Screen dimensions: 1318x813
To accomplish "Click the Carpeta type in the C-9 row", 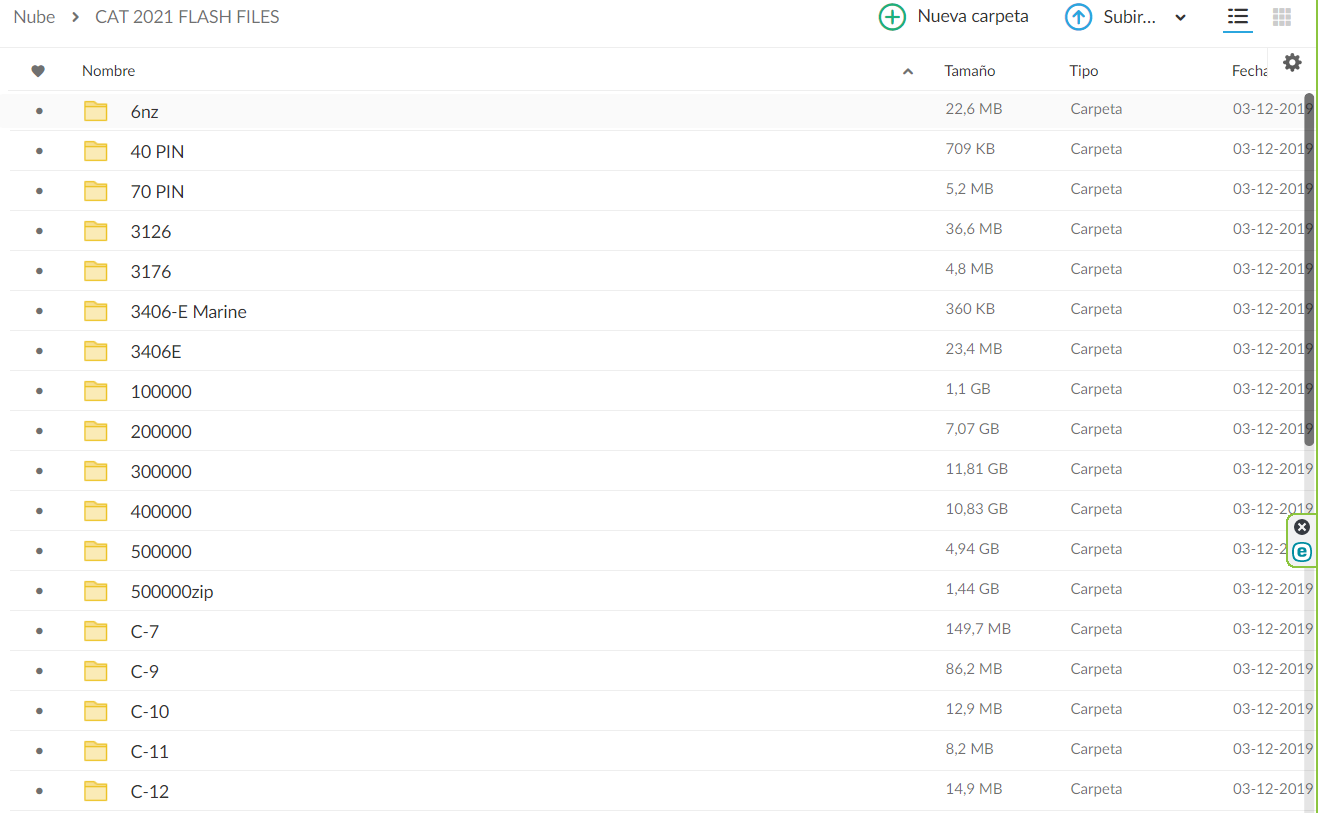I will pos(1096,669).
